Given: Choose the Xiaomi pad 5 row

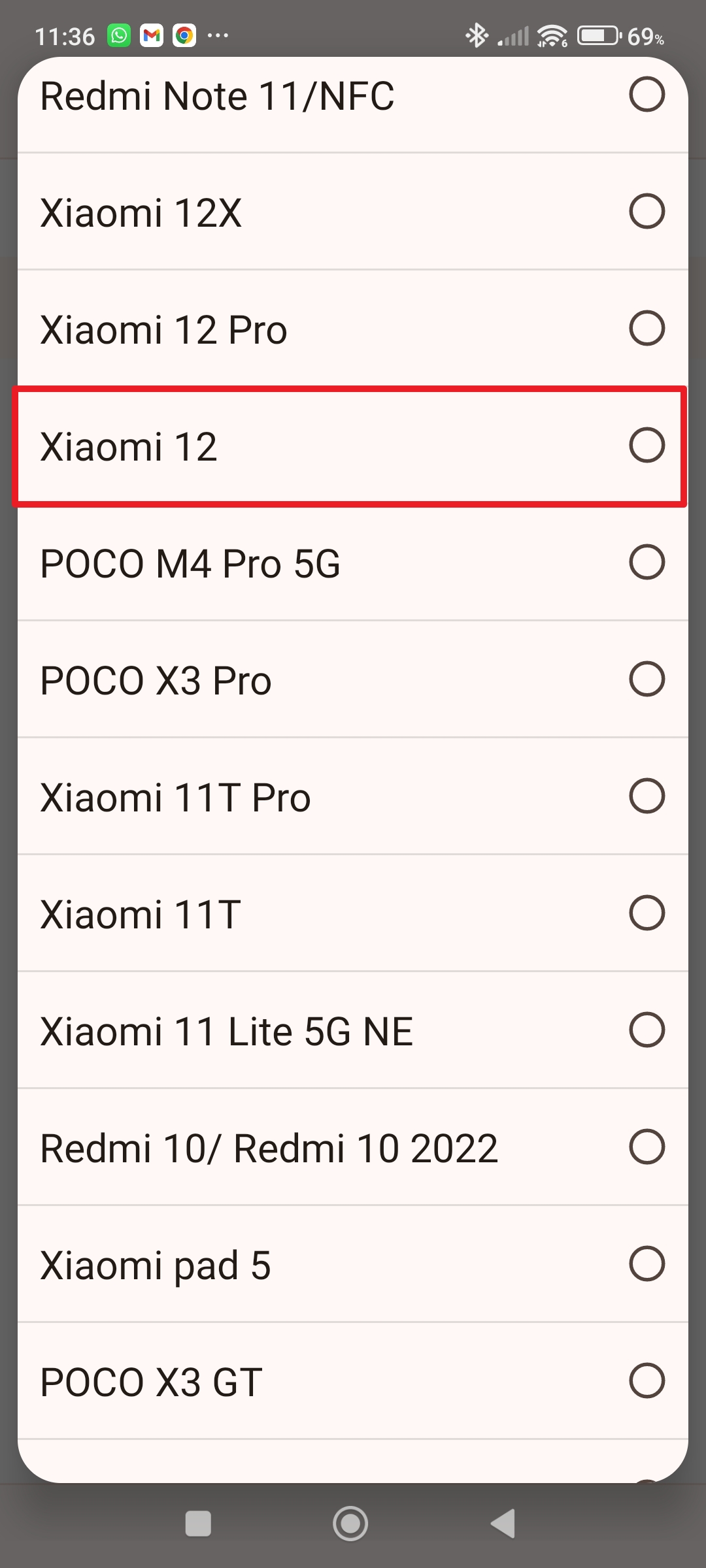Looking at the screenshot, I should point(156,1266).
